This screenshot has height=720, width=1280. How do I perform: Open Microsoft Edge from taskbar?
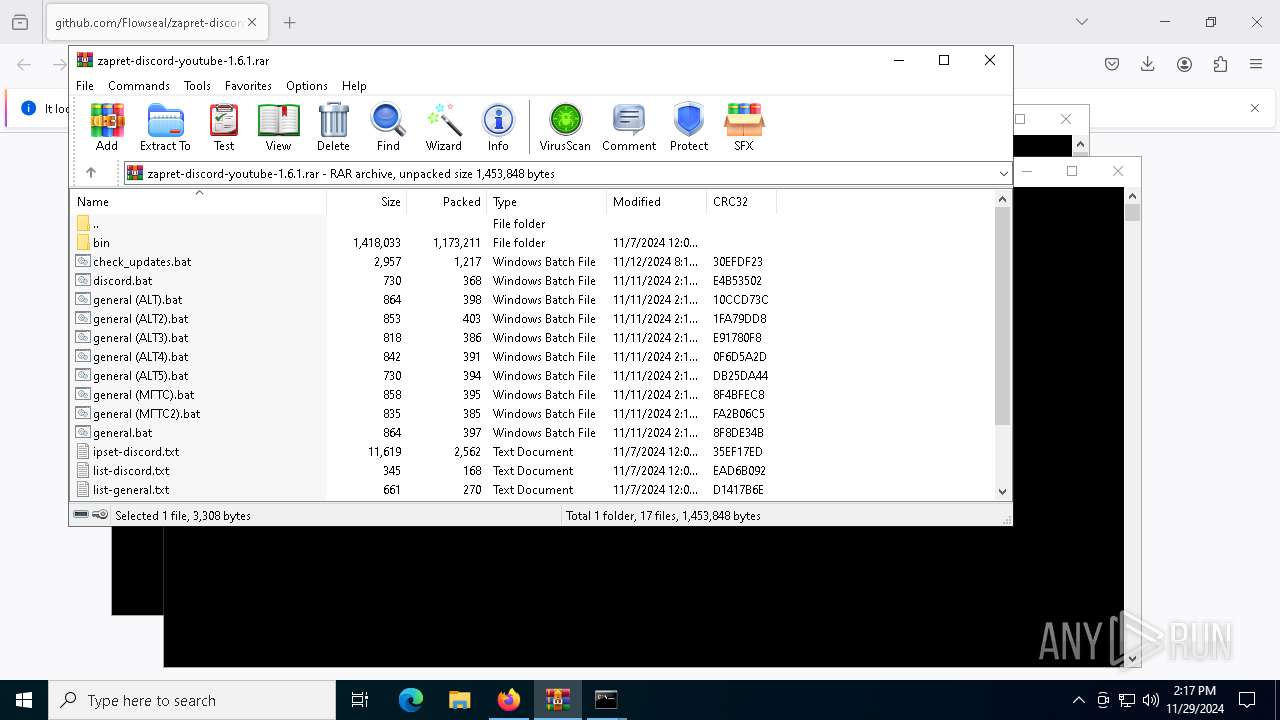(x=411, y=700)
